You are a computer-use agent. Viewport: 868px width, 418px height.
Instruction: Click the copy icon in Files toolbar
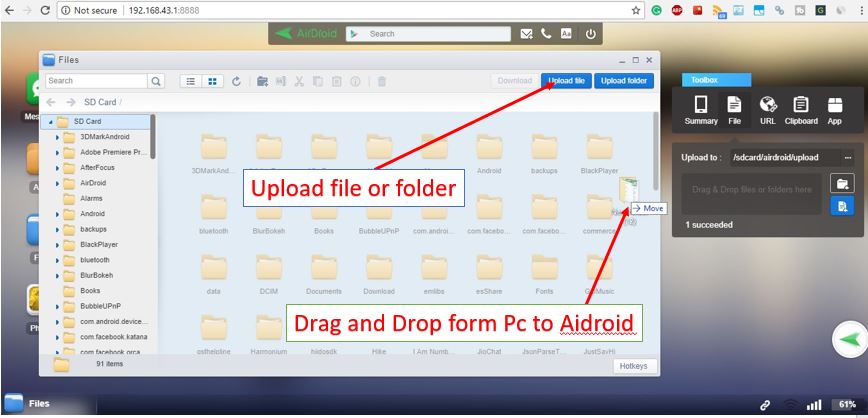pyautogui.click(x=318, y=81)
